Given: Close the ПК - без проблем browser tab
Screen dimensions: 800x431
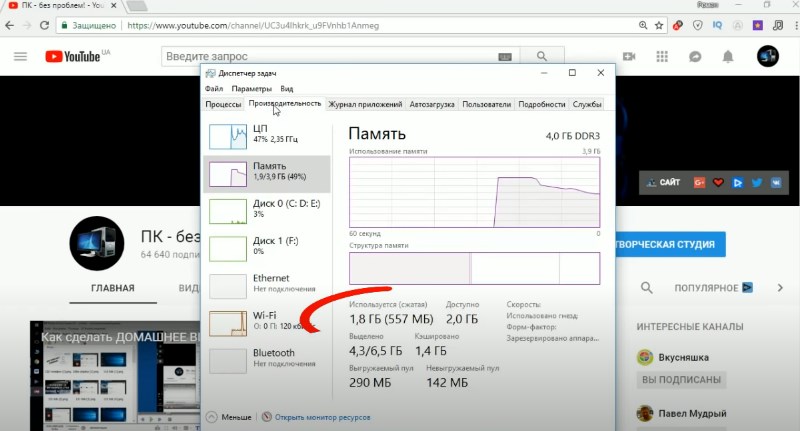Looking at the screenshot, I should click(x=113, y=6).
